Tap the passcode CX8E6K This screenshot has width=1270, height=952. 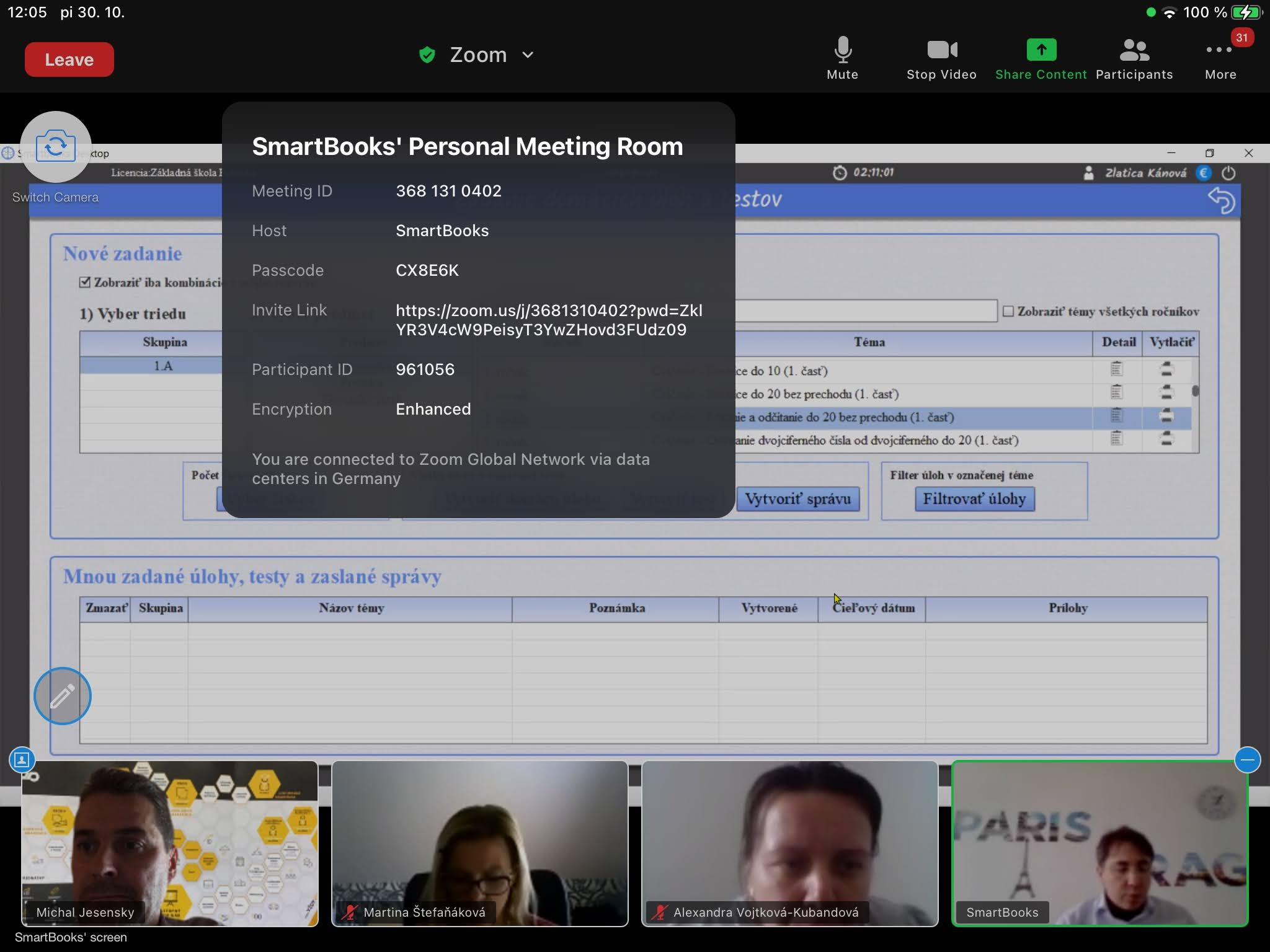tap(427, 270)
